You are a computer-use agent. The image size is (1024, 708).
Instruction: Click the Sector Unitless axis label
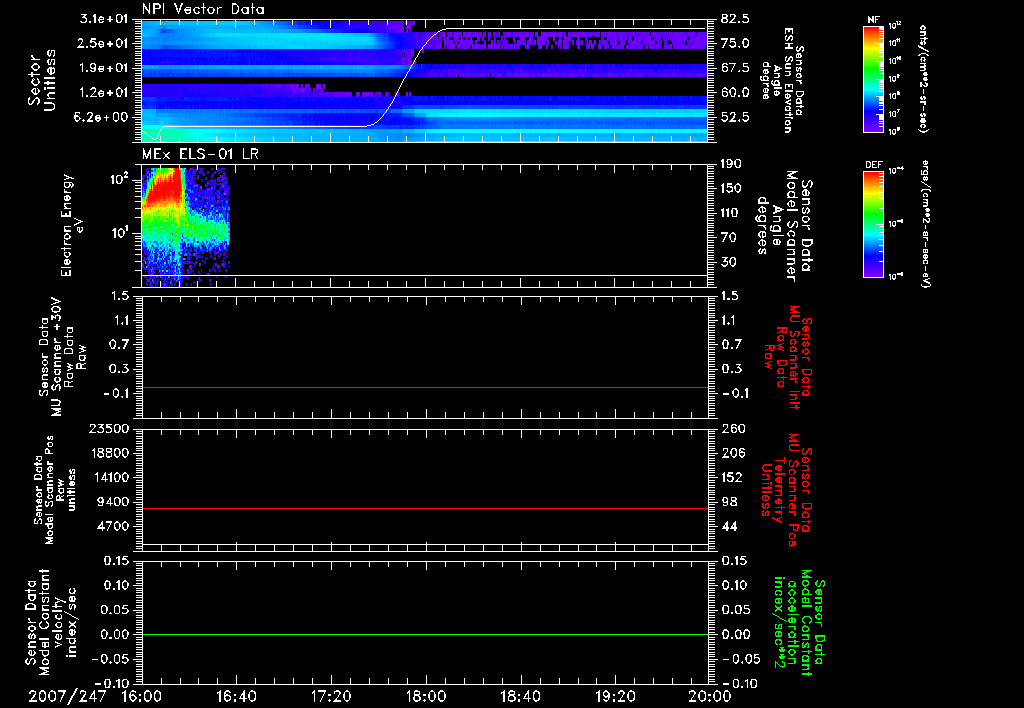pyautogui.click(x=42, y=80)
